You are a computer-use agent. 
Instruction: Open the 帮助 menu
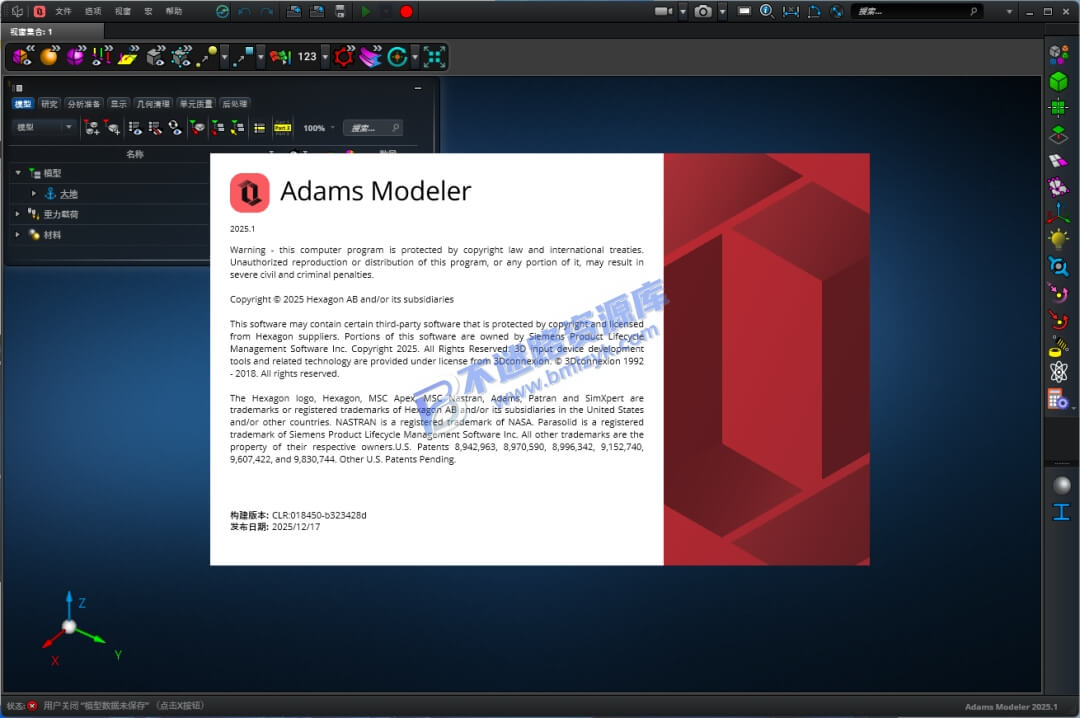pos(174,11)
